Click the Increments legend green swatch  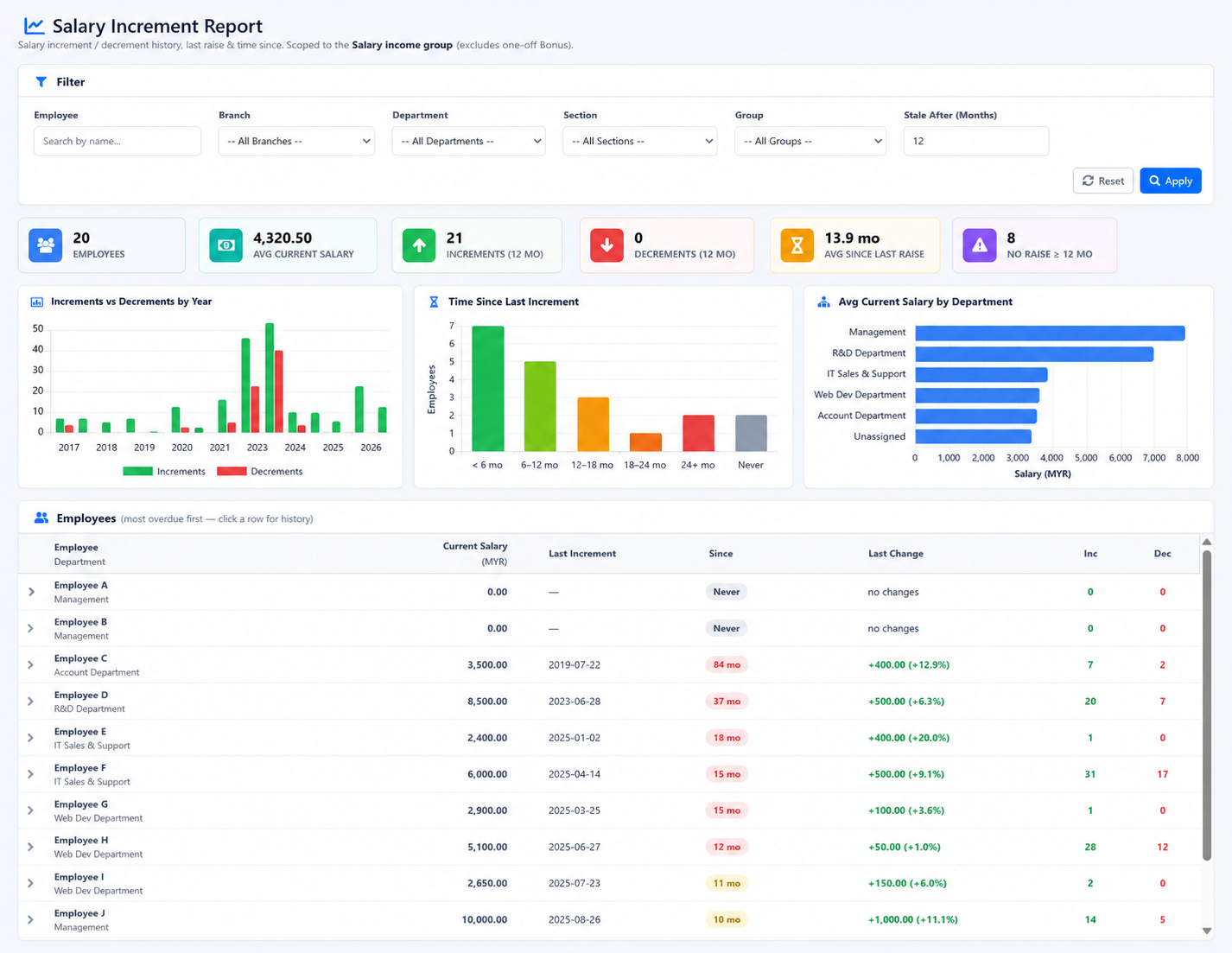click(x=137, y=472)
